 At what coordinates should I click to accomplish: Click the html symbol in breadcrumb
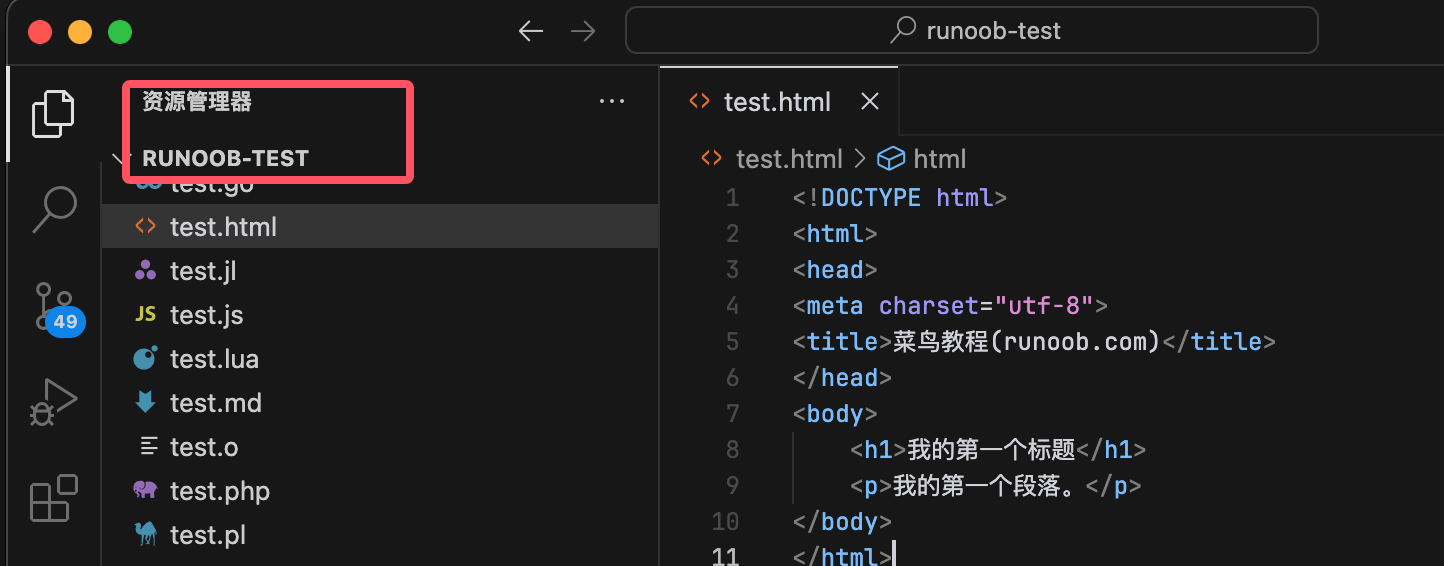click(x=922, y=159)
